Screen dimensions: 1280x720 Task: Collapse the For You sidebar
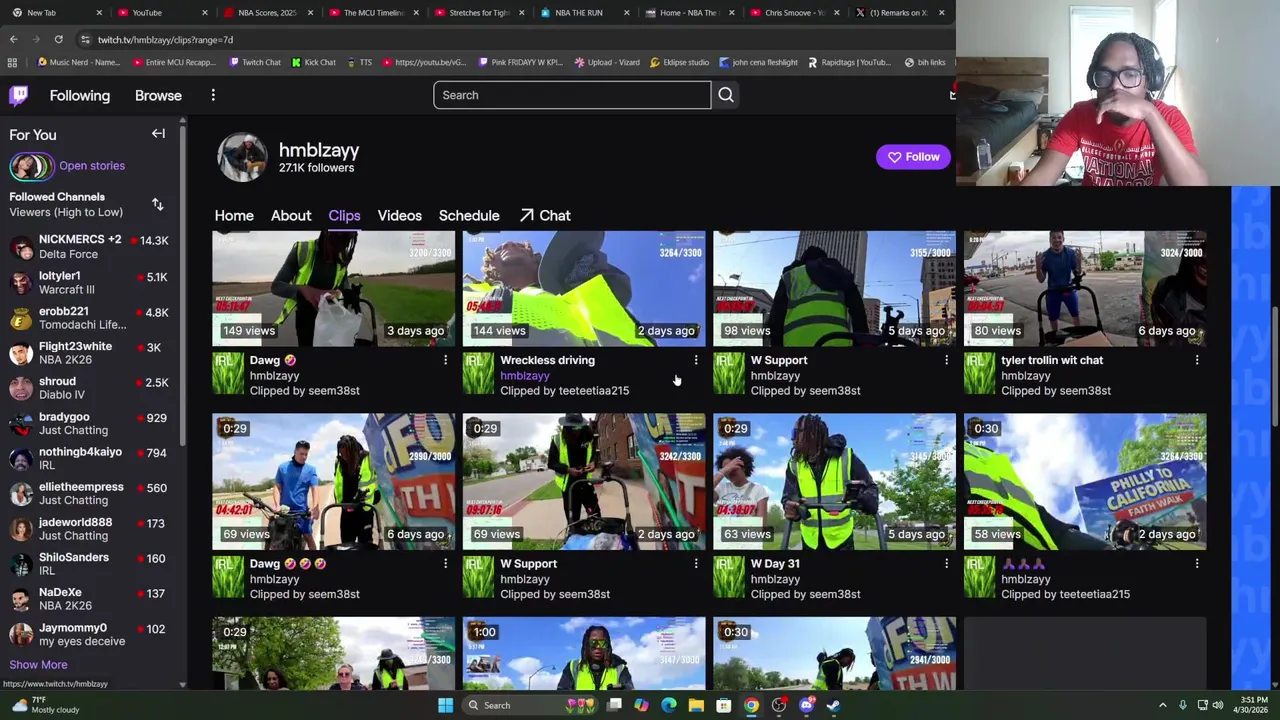pos(158,134)
